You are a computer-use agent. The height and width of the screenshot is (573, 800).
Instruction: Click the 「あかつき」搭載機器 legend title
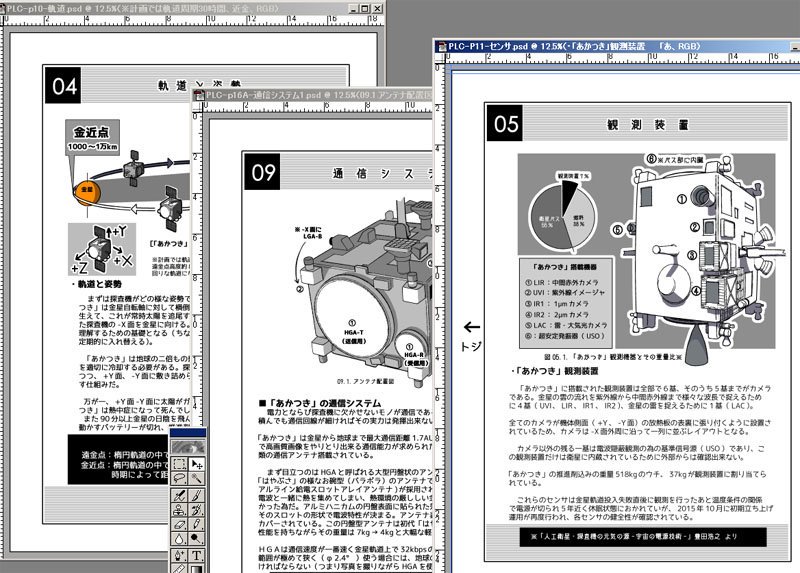coord(564,266)
